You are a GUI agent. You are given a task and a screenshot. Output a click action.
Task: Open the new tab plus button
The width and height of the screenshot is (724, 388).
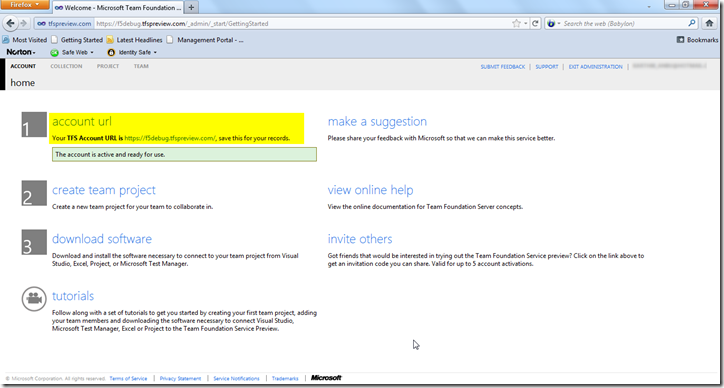tap(191, 7)
